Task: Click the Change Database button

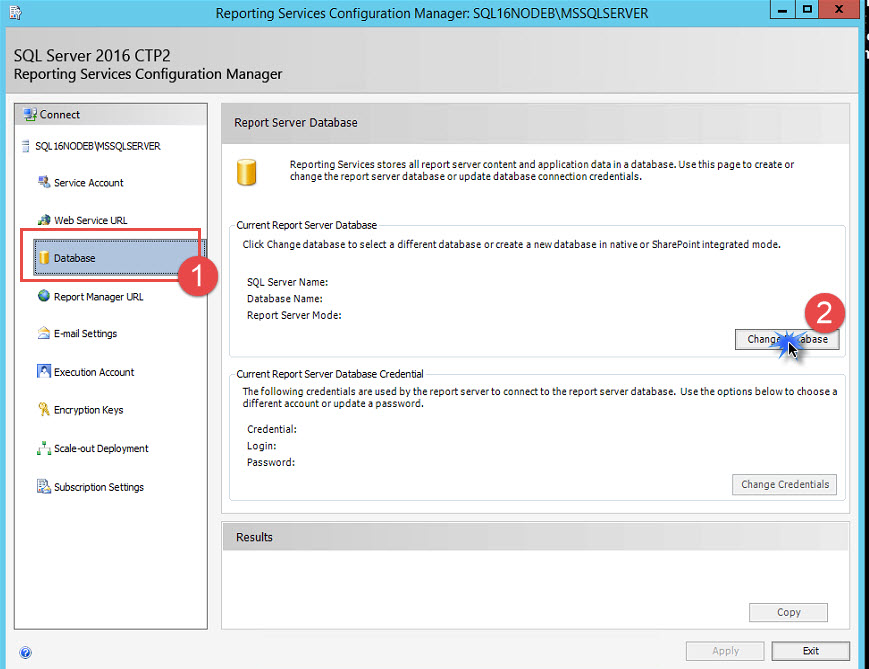Action: pos(787,339)
